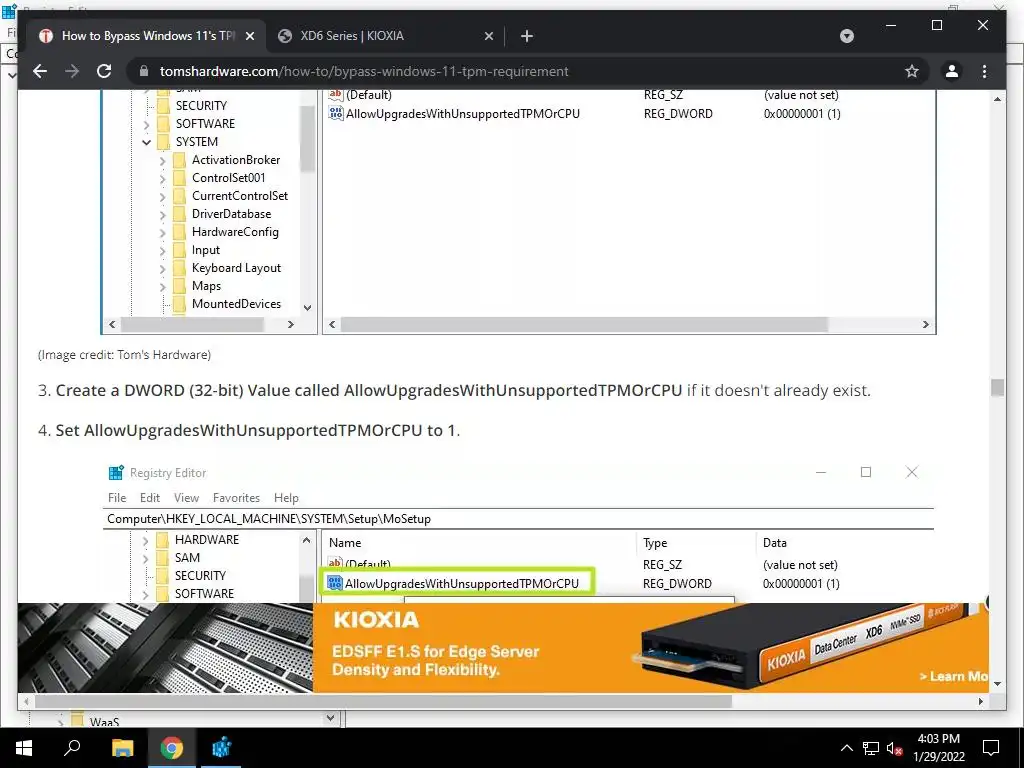Click the tomshardware.com URL in address bar

(364, 71)
